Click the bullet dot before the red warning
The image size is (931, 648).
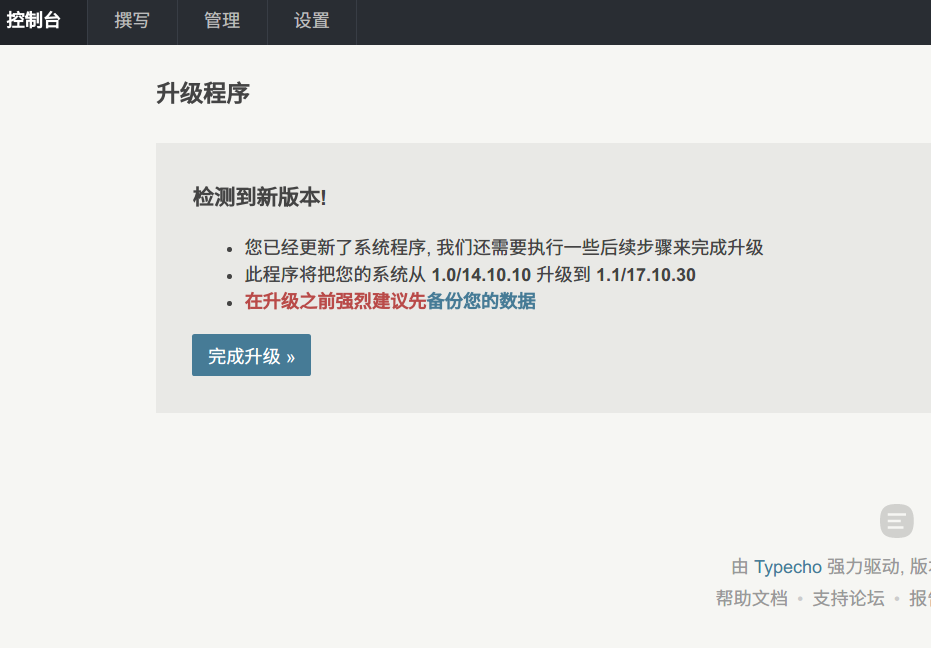tap(231, 302)
